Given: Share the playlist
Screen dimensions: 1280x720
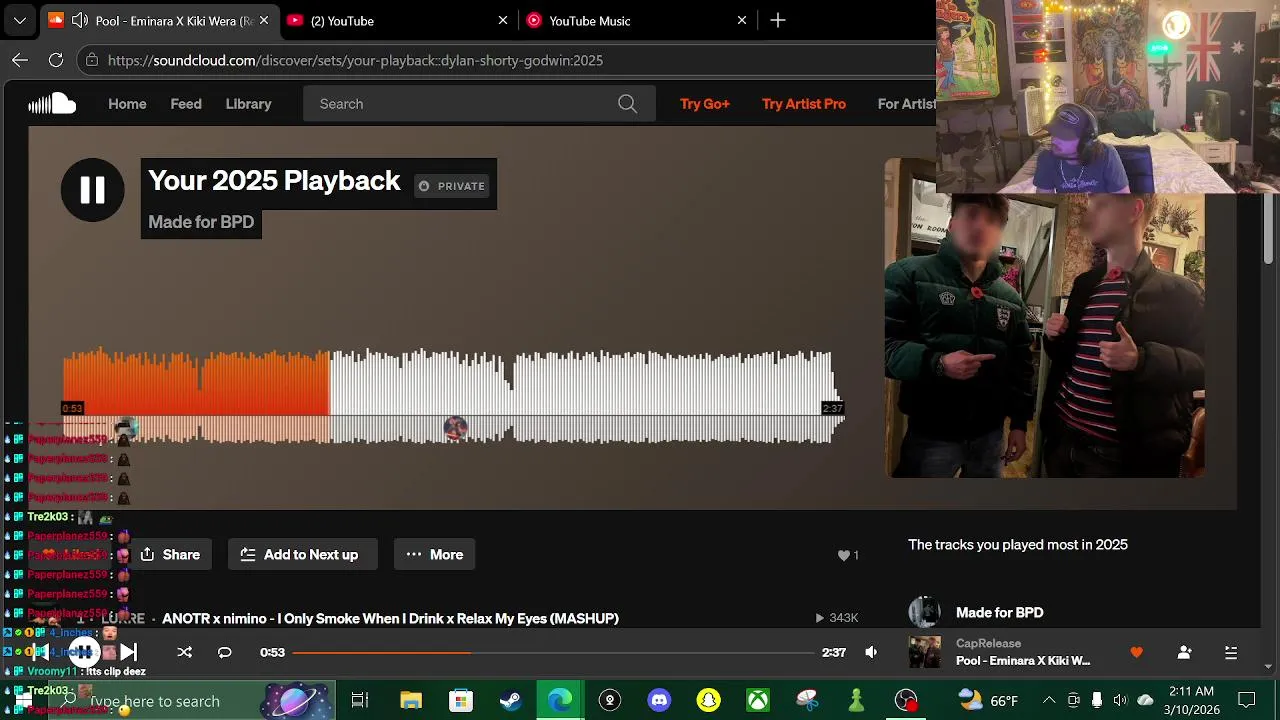Looking at the screenshot, I should (x=170, y=554).
